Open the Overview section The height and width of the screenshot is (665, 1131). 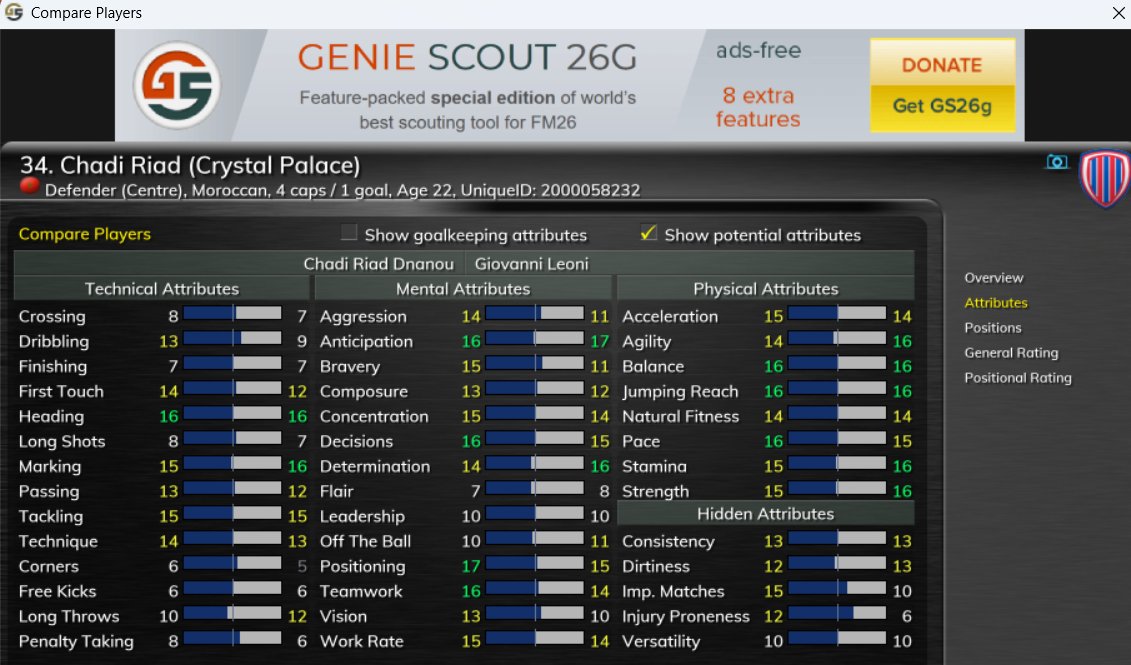993,278
